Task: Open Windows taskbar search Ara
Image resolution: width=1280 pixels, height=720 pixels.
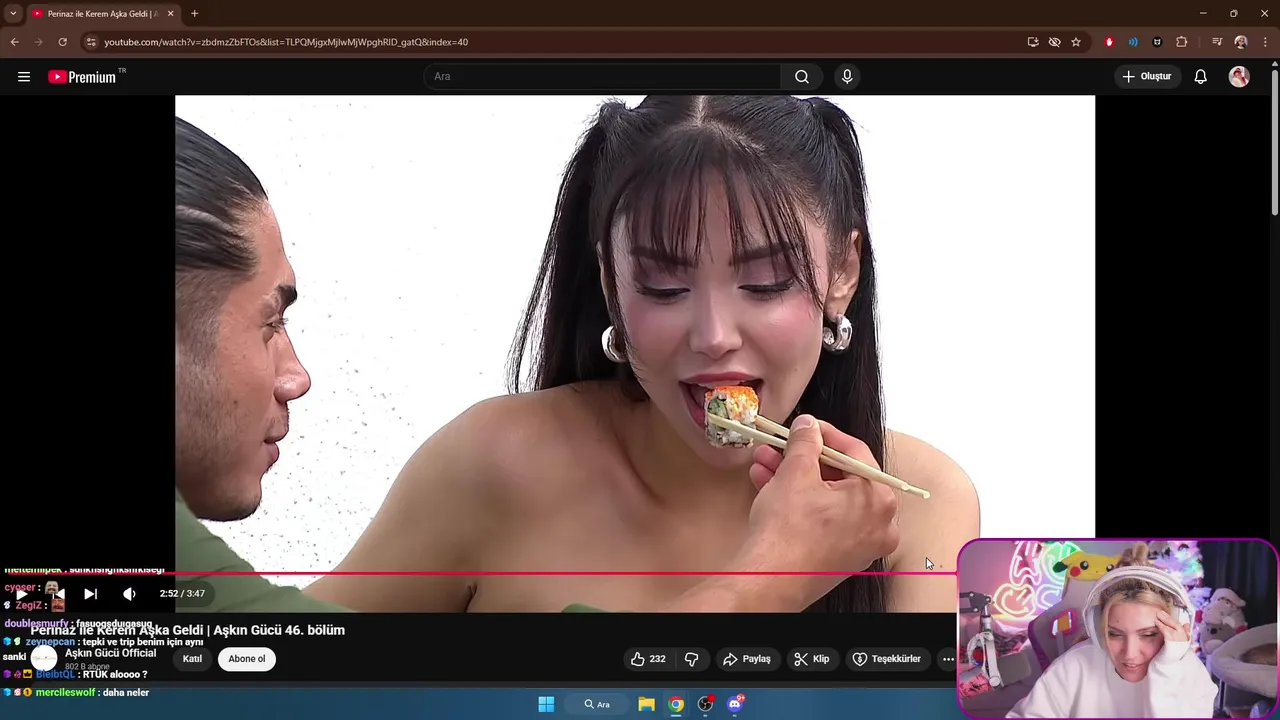Action: 597,704
